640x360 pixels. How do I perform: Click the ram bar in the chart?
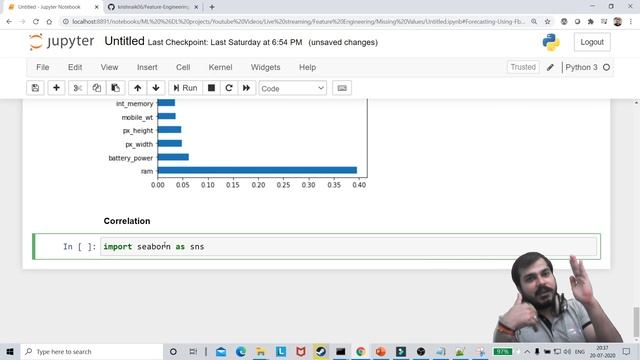pos(257,170)
